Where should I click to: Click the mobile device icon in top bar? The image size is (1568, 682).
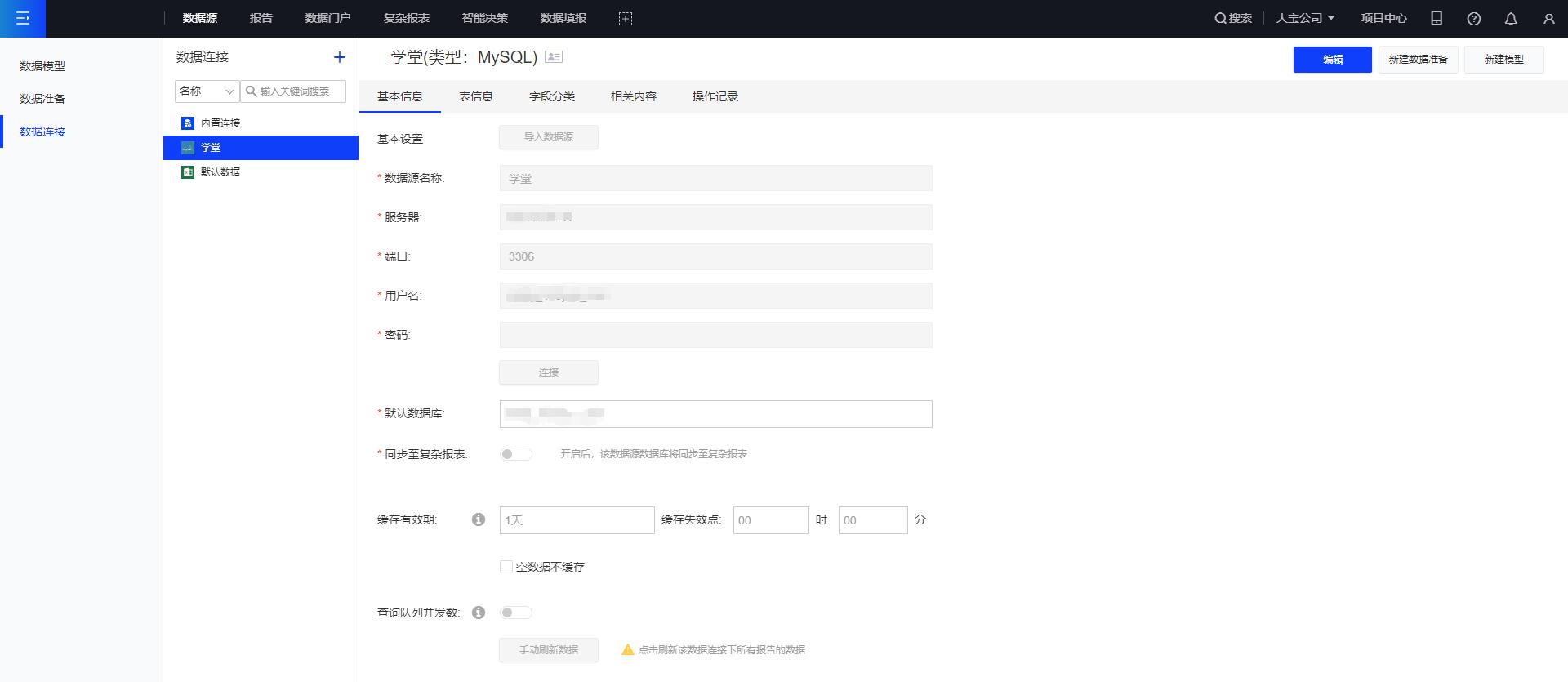tap(1437, 18)
